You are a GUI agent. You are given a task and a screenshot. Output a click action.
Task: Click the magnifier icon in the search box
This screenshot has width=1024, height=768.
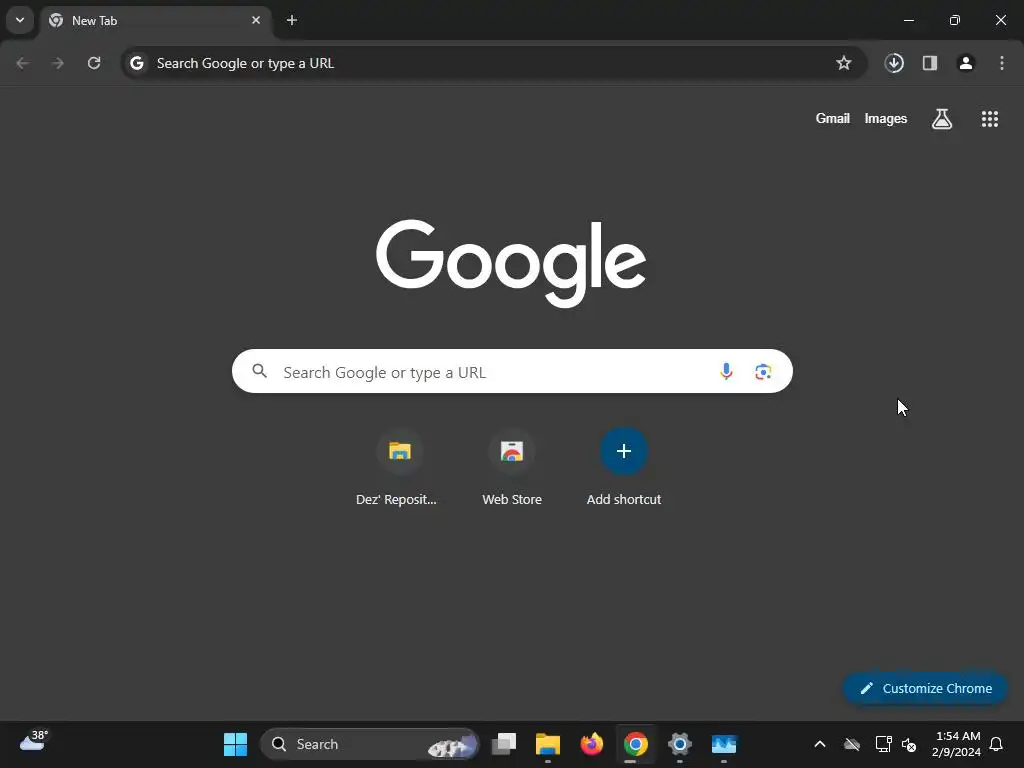(260, 371)
